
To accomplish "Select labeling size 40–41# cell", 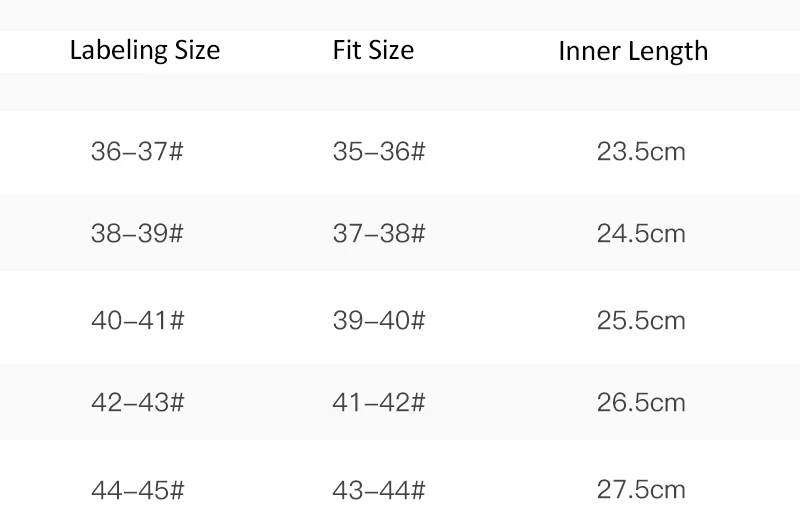I will point(138,321).
